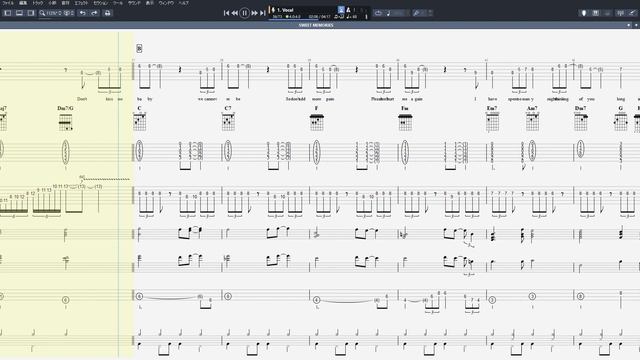640x360 pixels.
Task: Click the second-to-last right toolbar icon
Action: click(621, 13)
